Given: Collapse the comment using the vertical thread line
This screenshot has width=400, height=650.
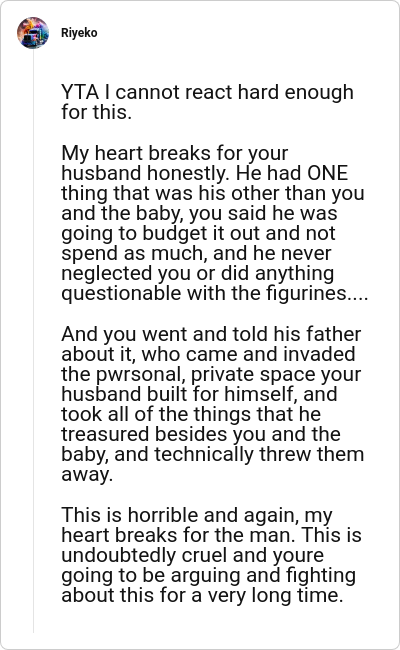Looking at the screenshot, I should click(33, 340).
